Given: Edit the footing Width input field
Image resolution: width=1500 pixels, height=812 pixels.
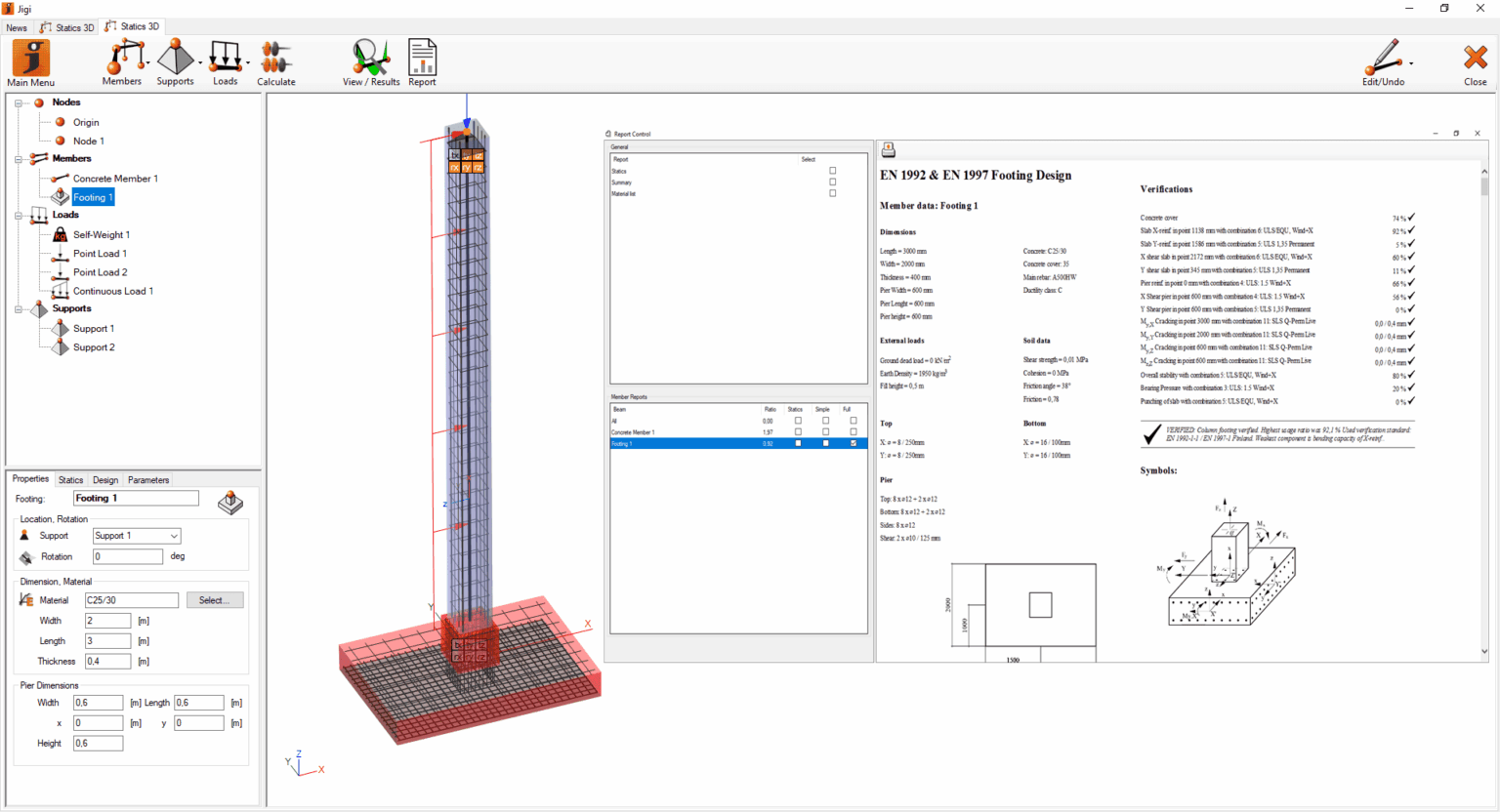Looking at the screenshot, I should coord(106,620).
